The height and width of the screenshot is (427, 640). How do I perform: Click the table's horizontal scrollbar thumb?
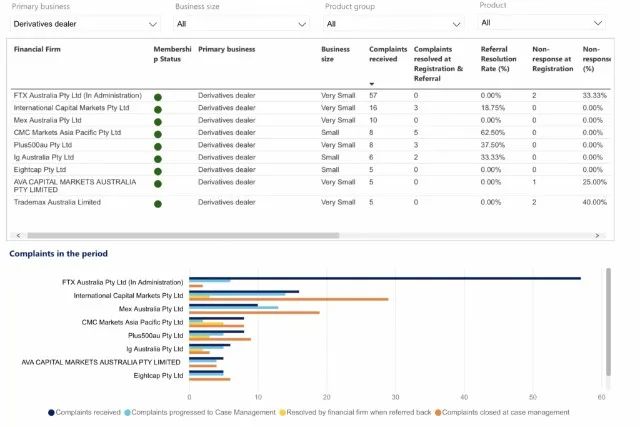tap(183, 236)
